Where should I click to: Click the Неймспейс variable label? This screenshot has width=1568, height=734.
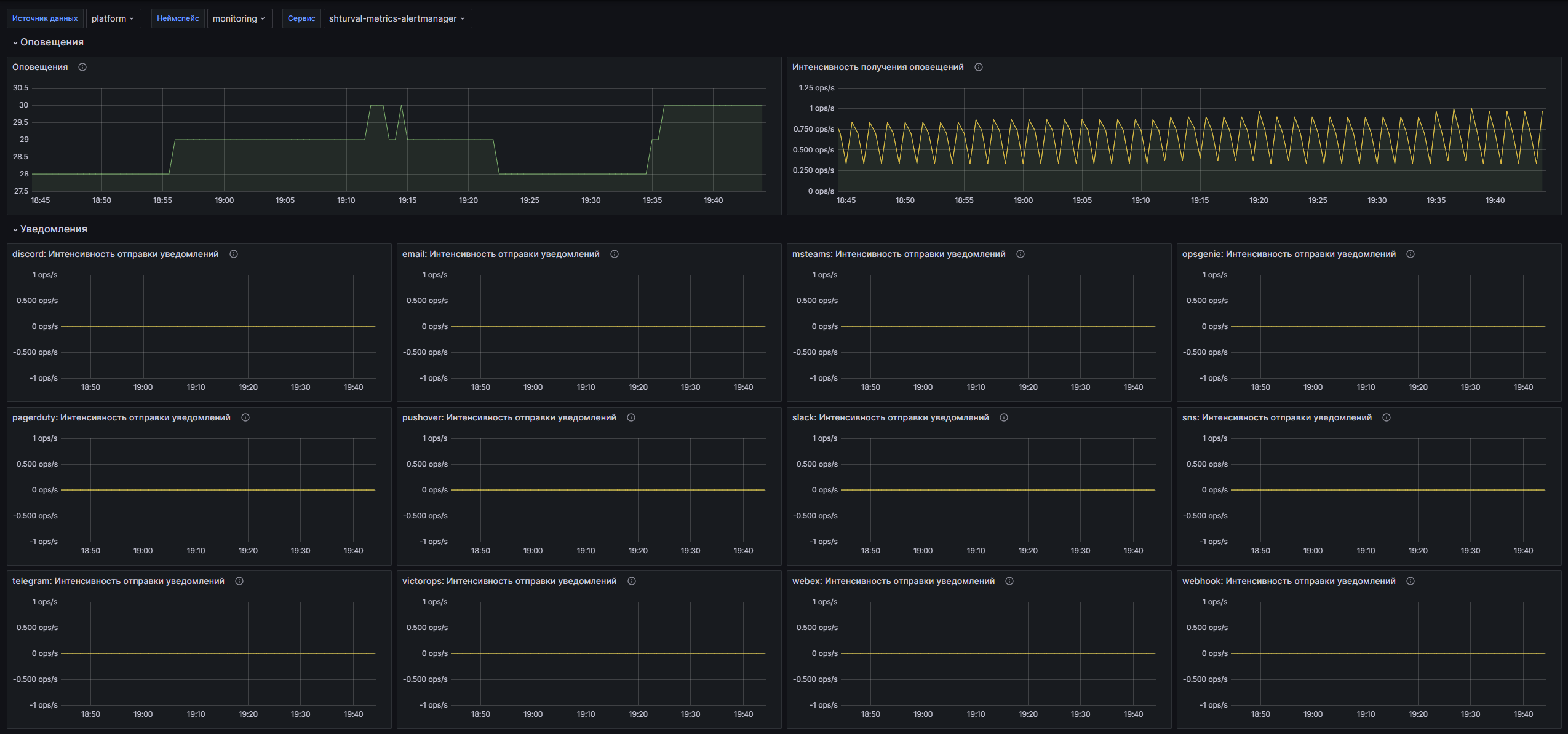178,18
